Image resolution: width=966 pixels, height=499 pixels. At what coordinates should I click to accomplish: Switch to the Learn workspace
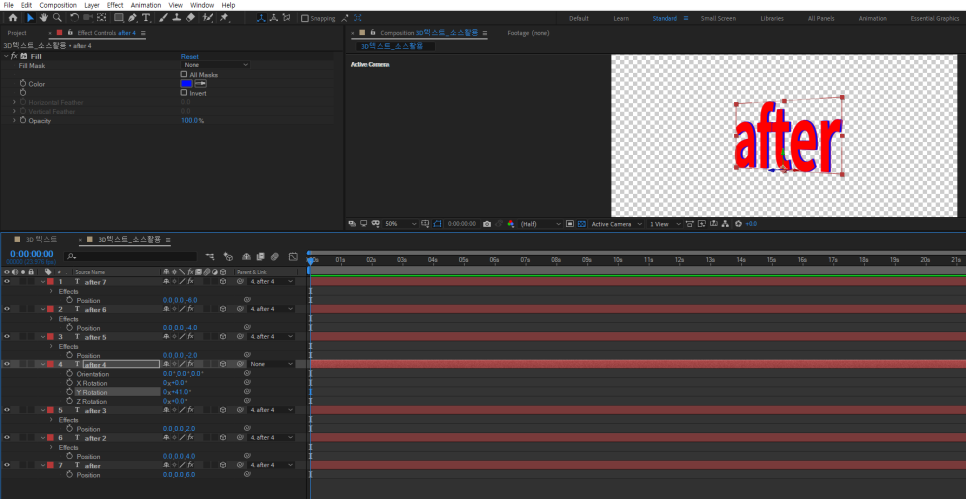pyautogui.click(x=621, y=18)
